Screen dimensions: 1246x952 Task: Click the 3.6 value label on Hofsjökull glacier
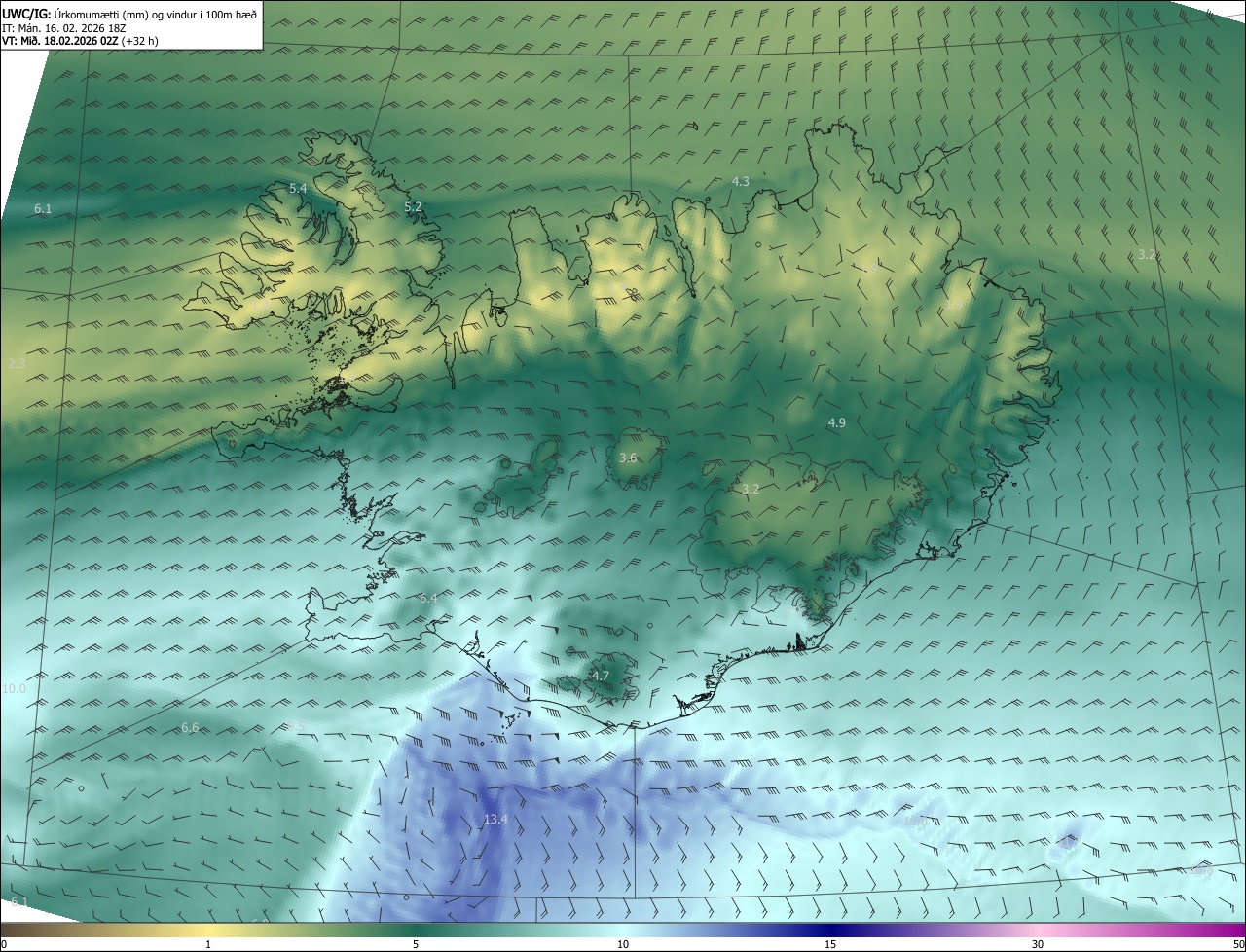(x=628, y=458)
